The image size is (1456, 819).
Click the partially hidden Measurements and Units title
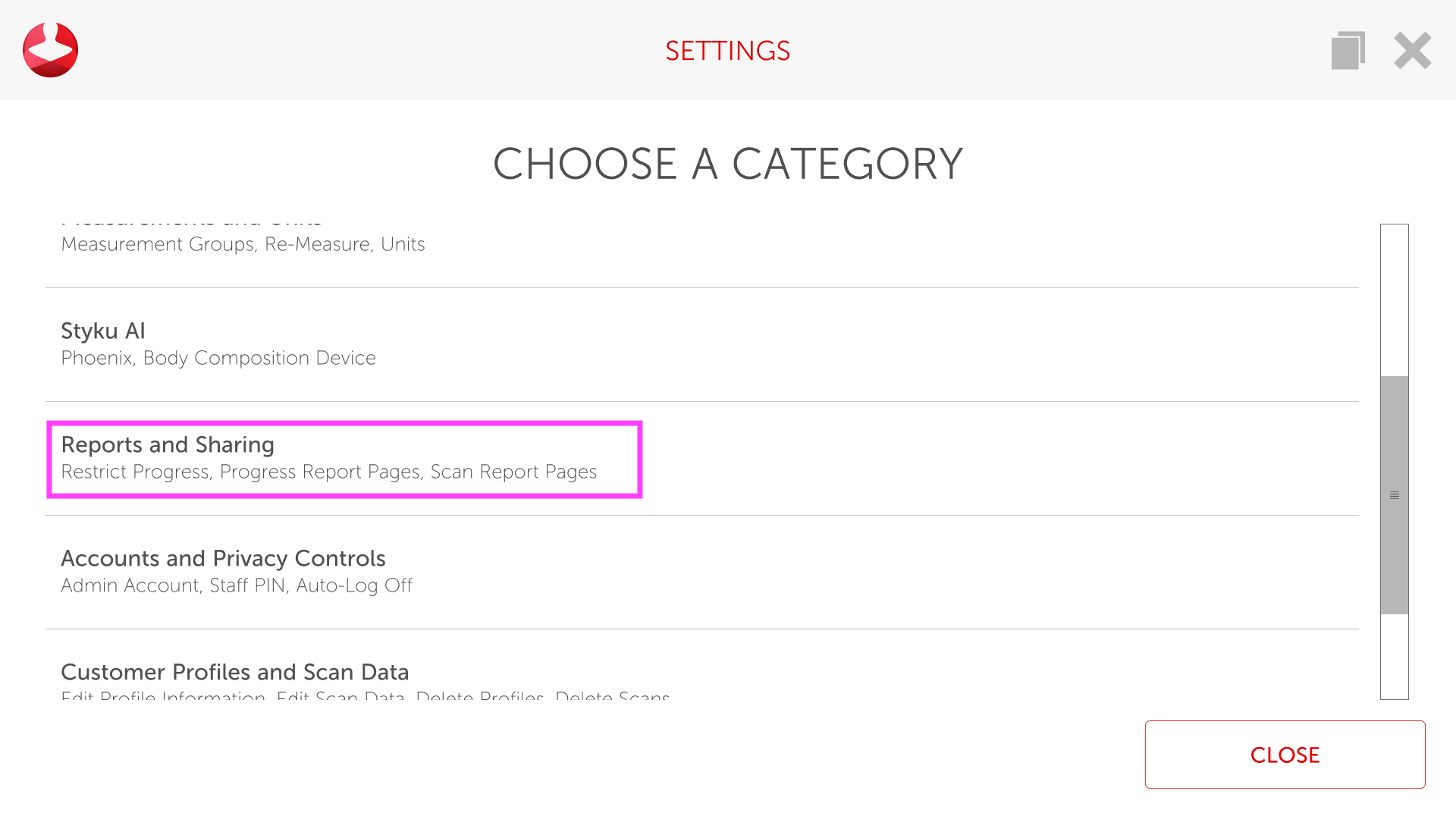point(191,222)
